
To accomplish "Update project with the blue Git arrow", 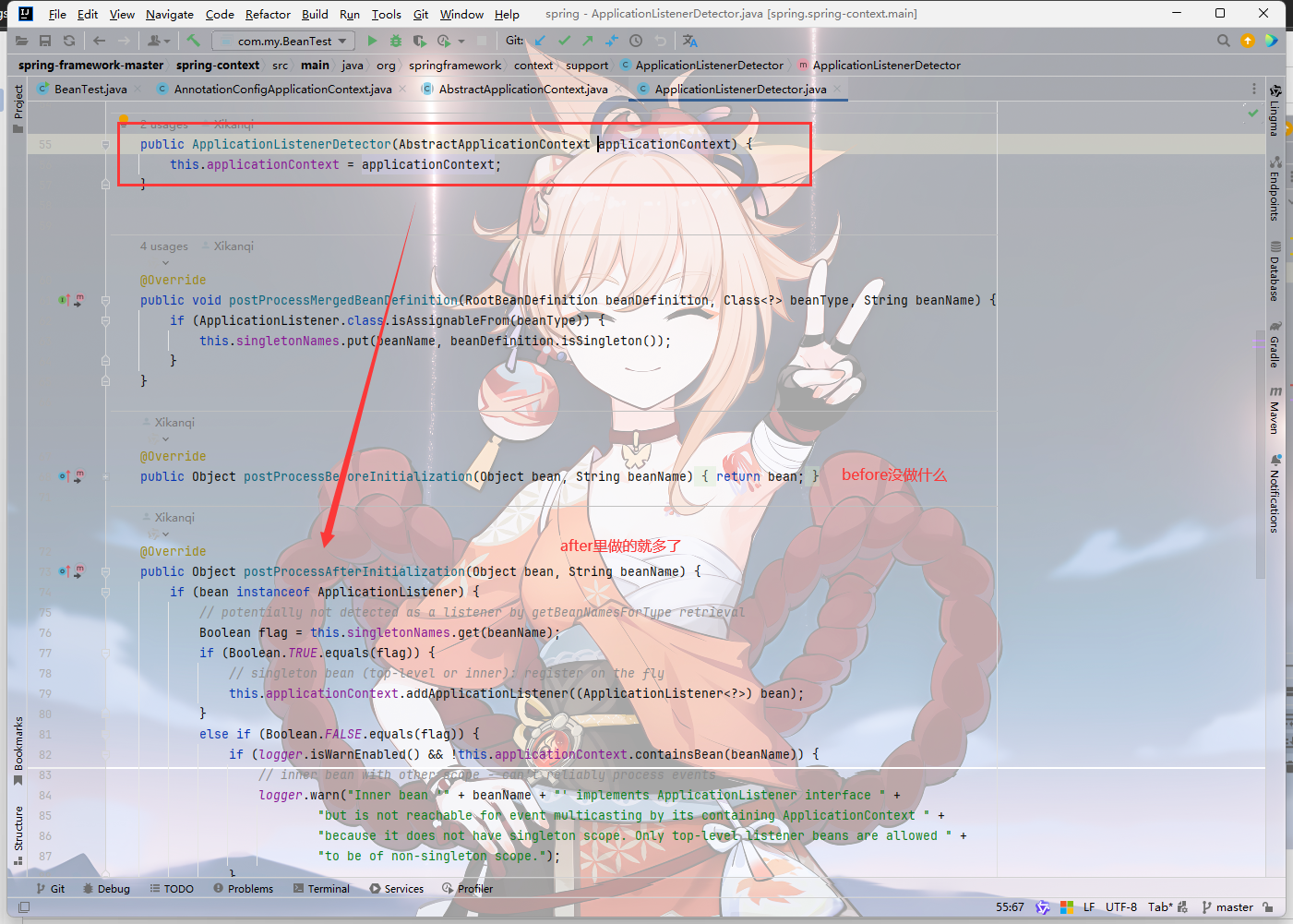I will pos(540,41).
